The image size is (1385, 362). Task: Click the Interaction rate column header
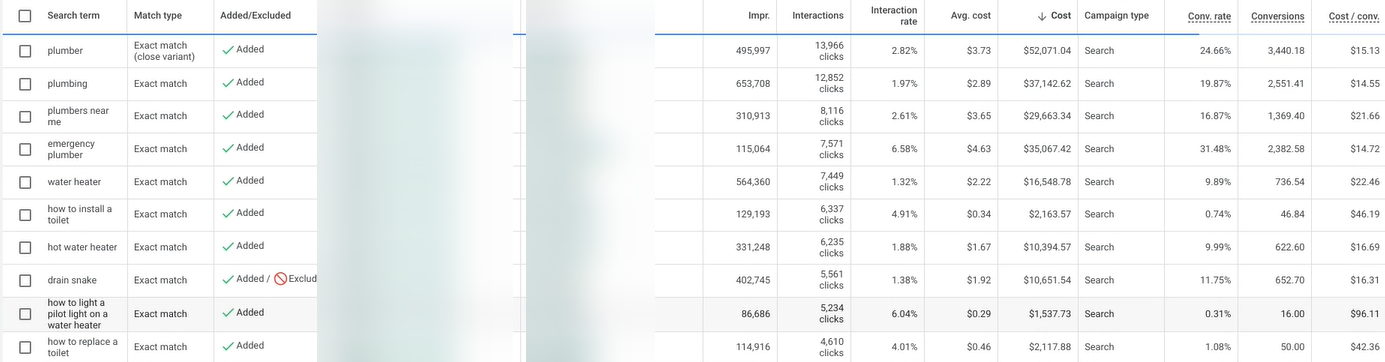pos(894,16)
